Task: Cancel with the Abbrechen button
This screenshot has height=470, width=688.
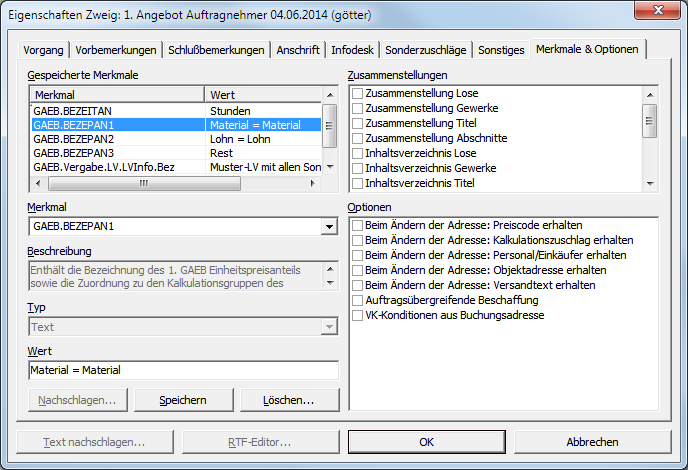Action: point(592,442)
